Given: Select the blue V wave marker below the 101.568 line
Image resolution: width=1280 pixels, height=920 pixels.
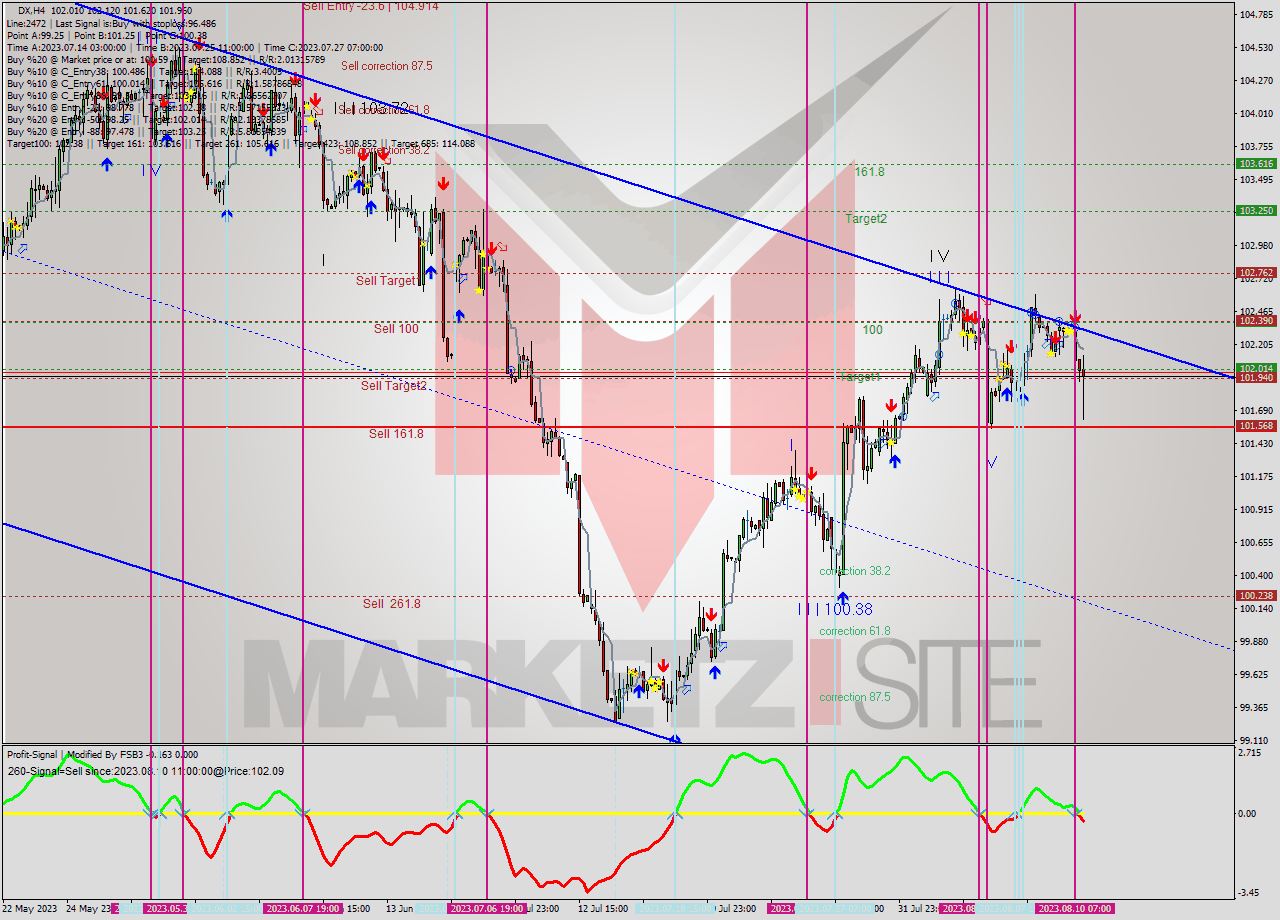Looking at the screenshot, I should pyautogui.click(x=991, y=462).
